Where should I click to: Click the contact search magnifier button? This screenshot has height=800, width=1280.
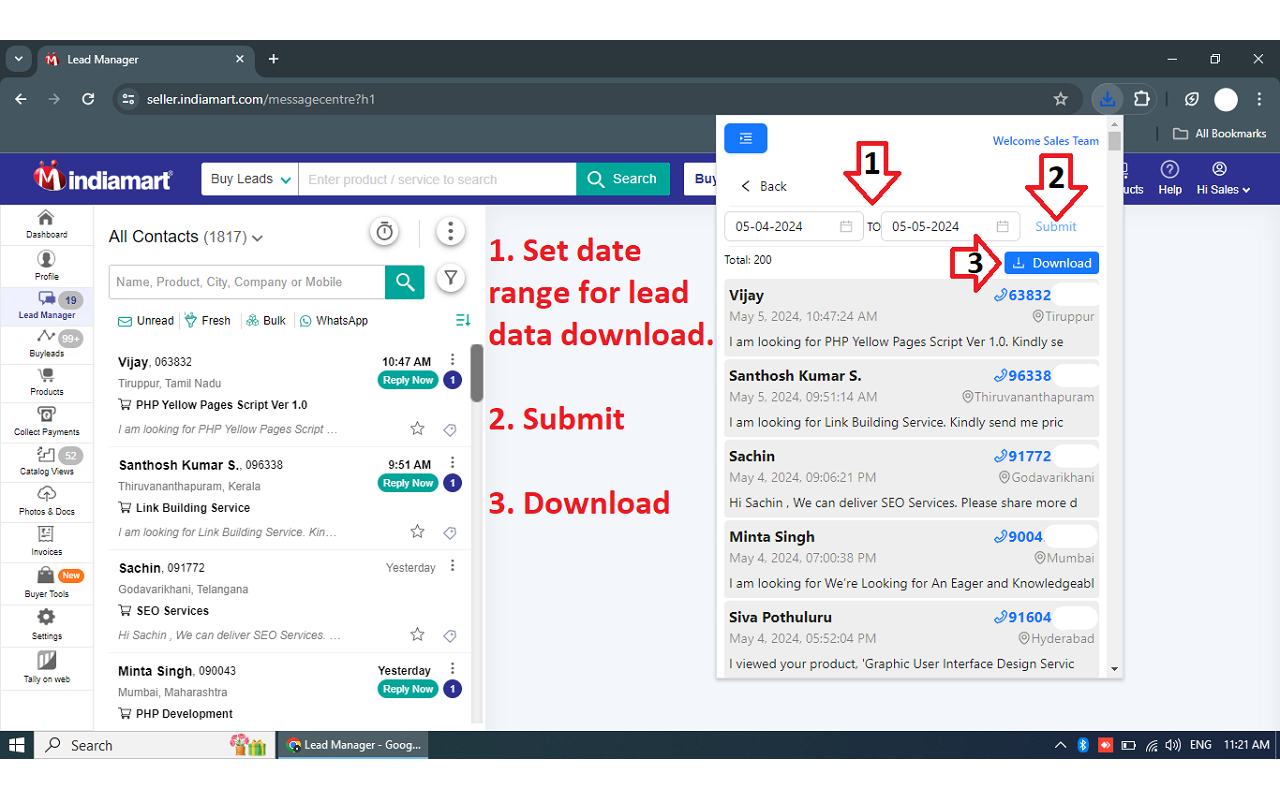(405, 282)
